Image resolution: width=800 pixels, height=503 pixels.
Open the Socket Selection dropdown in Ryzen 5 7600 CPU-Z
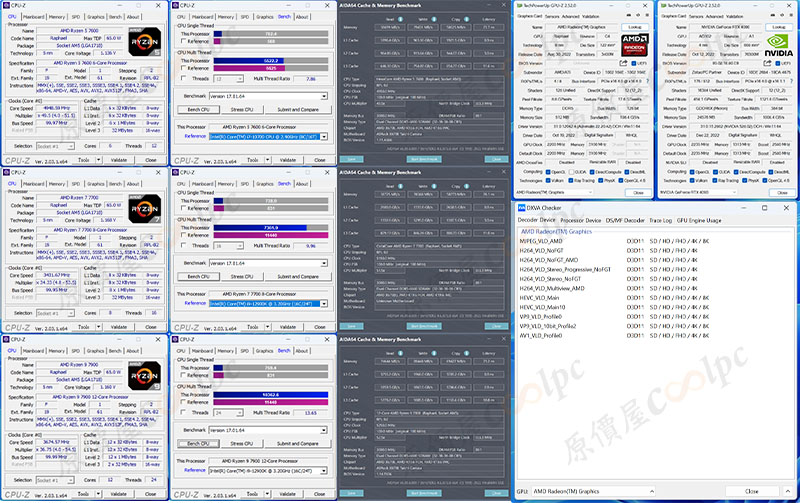coord(55,146)
